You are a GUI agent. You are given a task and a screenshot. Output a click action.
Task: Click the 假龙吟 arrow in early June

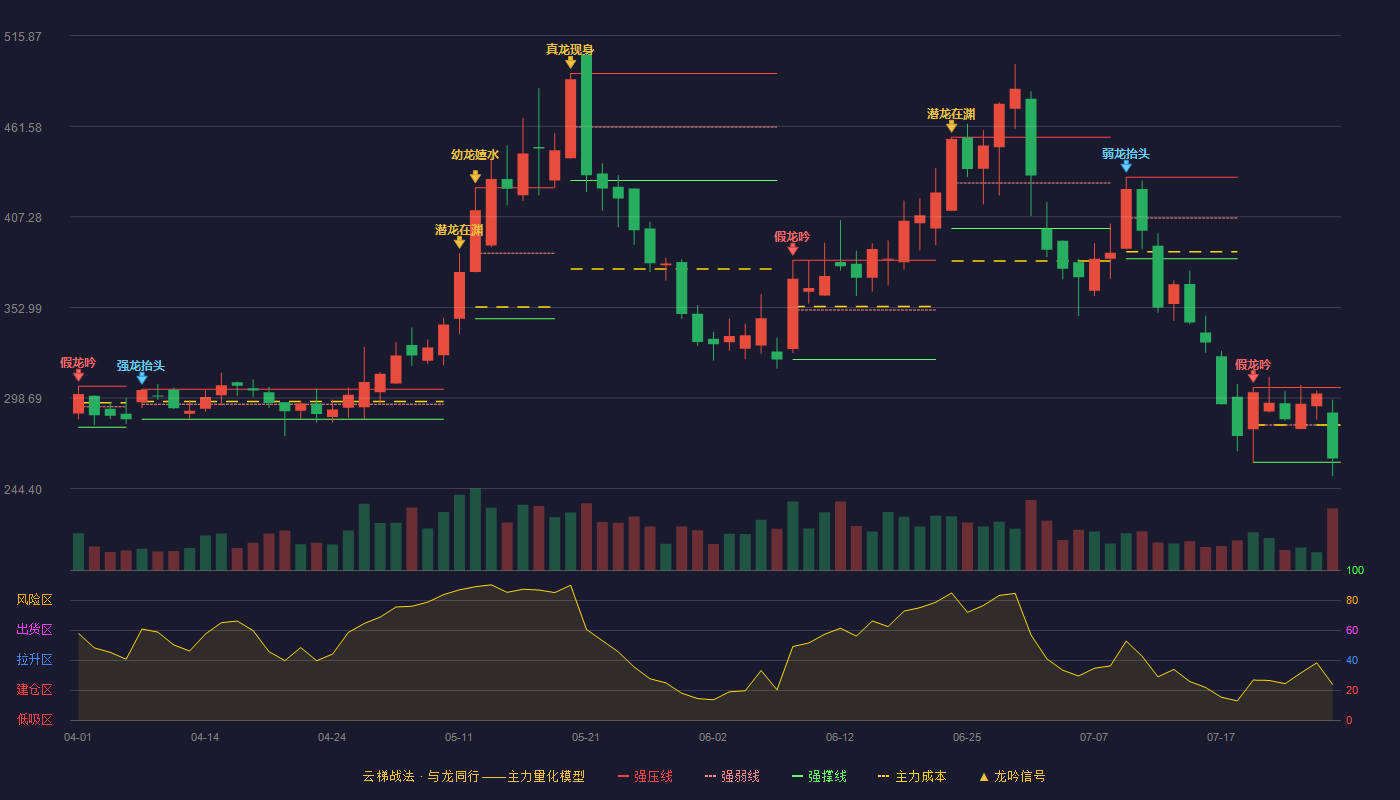click(x=793, y=249)
